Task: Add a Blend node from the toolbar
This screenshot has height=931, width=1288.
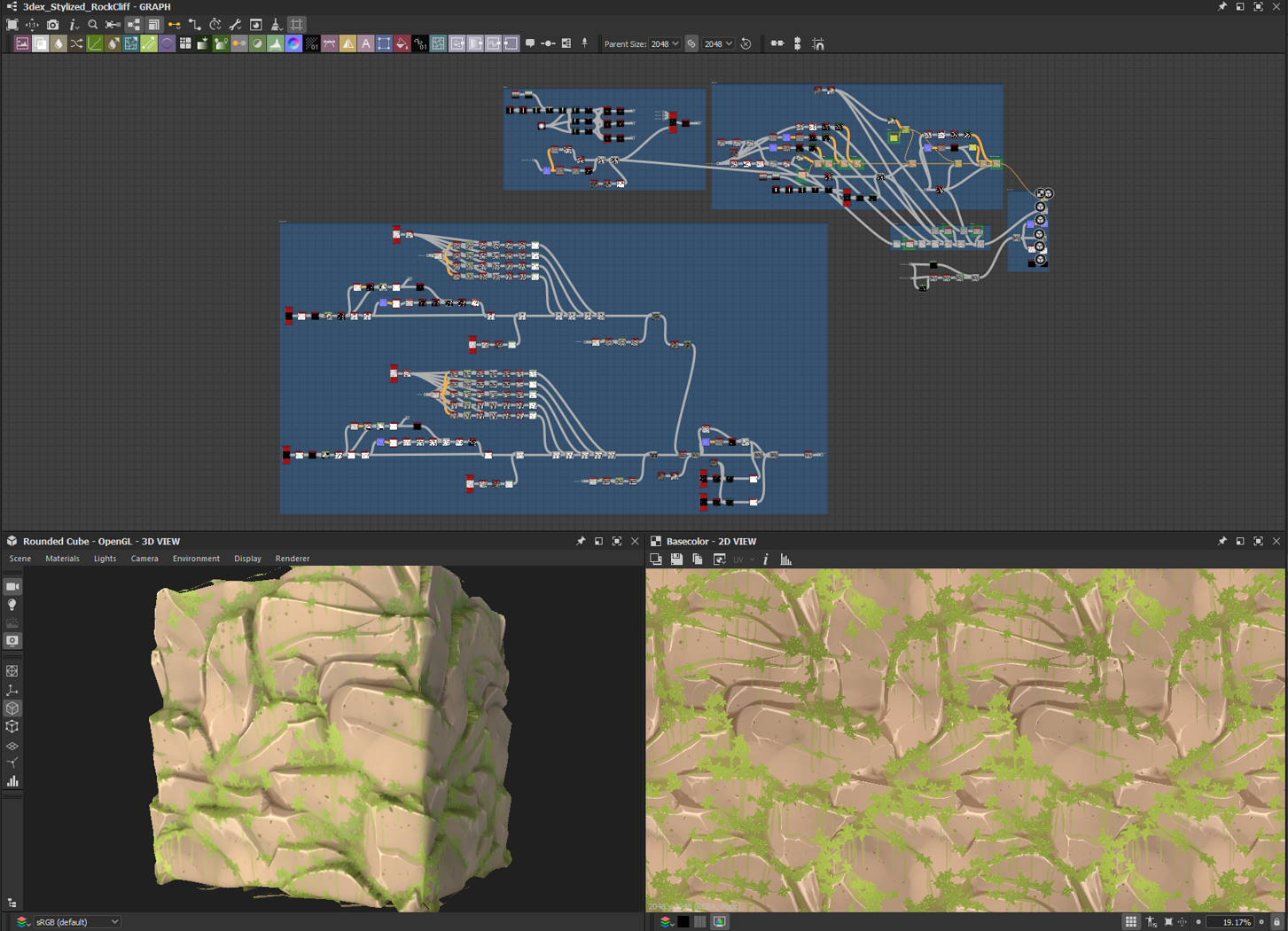Action: (x=41, y=43)
